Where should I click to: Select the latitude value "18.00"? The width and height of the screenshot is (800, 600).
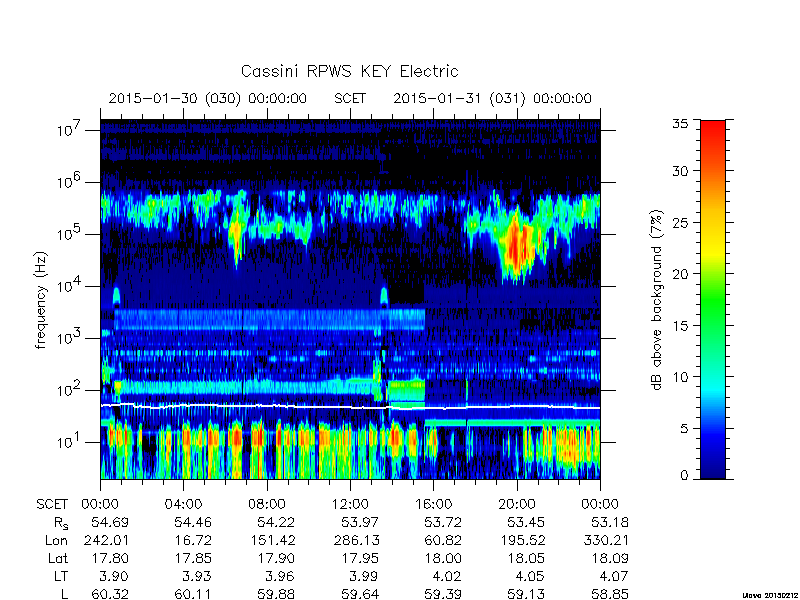443,558
